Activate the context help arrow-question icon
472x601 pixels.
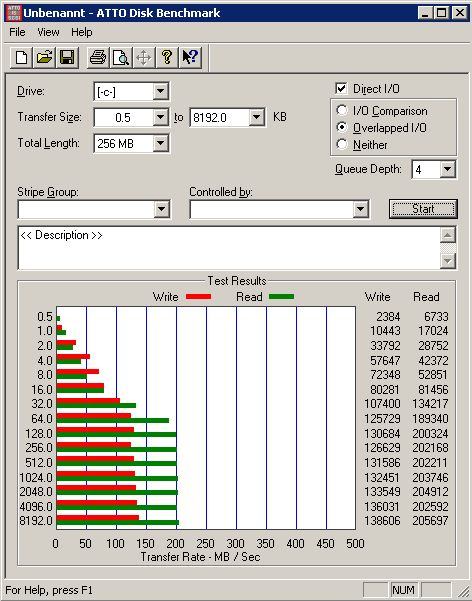(x=190, y=58)
